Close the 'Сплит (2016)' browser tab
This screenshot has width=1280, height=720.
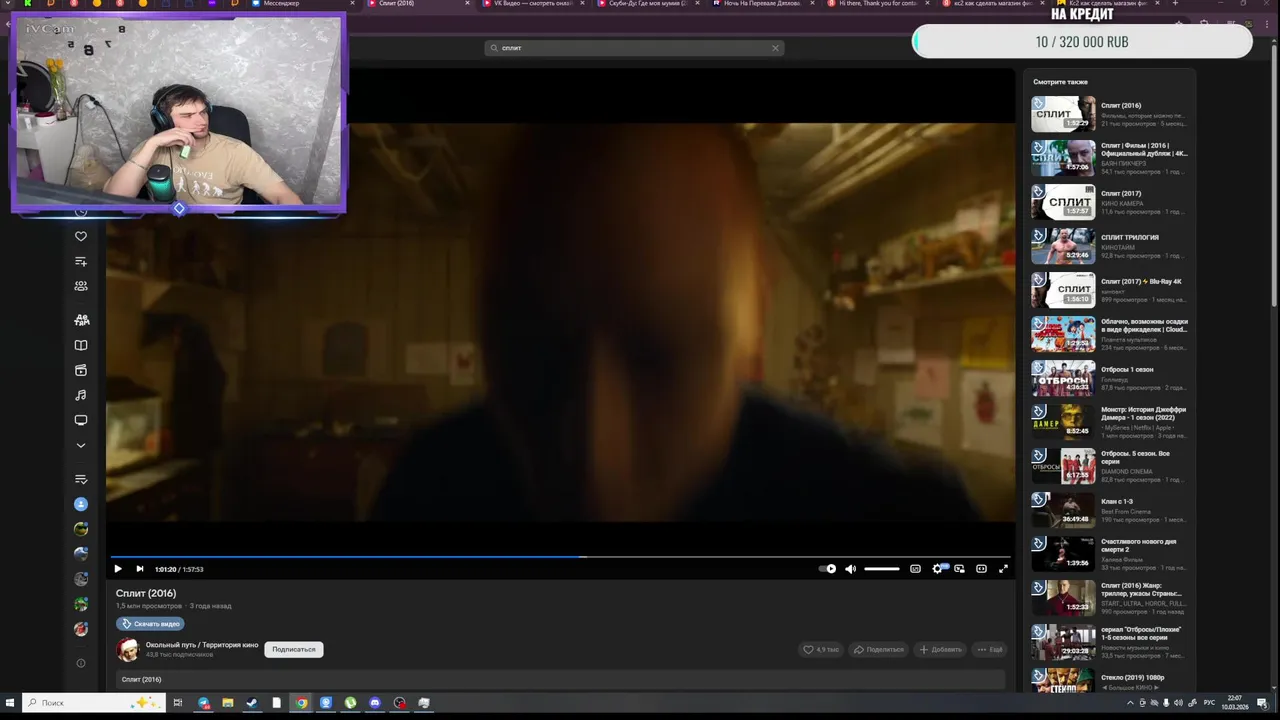(x=467, y=4)
